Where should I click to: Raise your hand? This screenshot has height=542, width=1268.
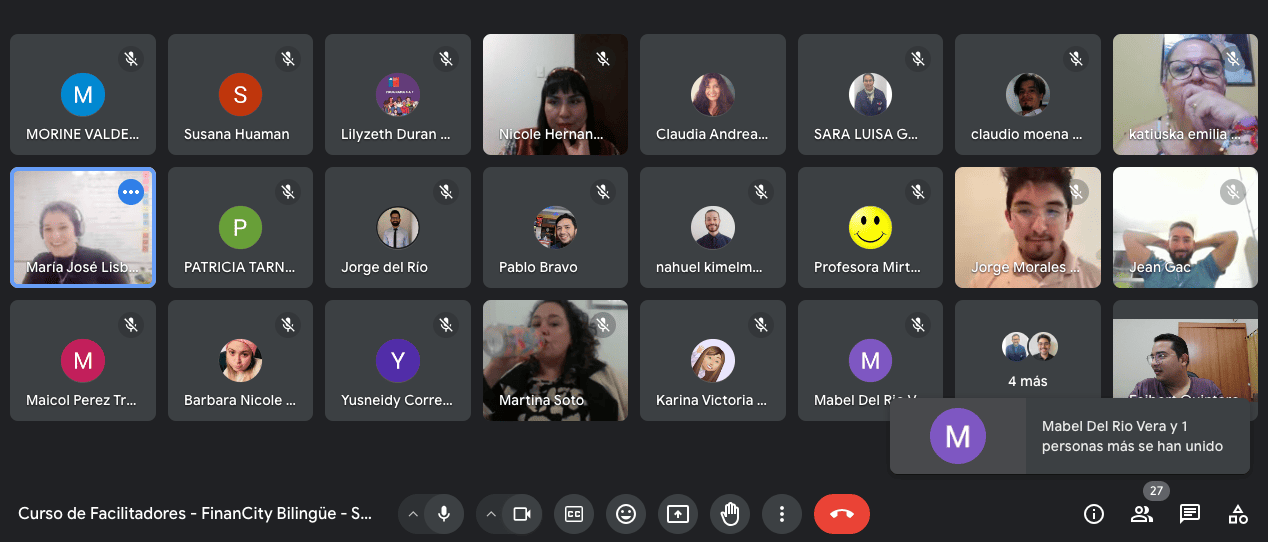[730, 514]
